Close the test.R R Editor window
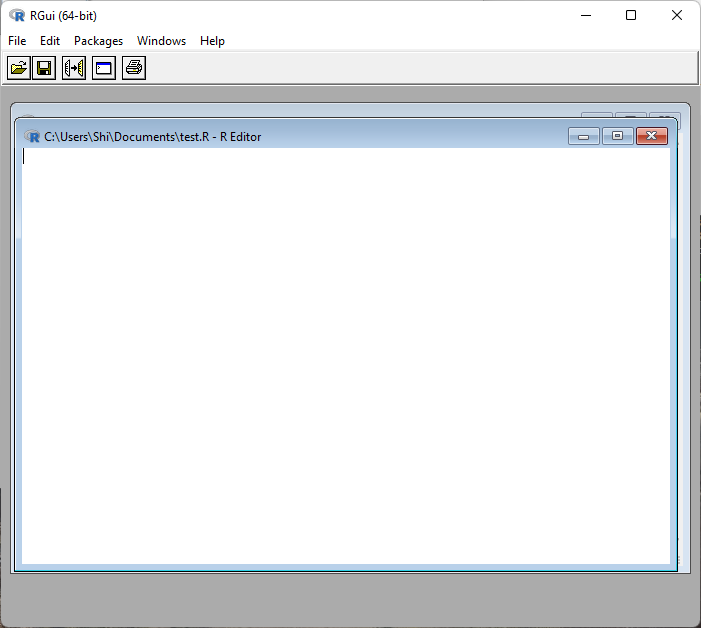 click(652, 136)
